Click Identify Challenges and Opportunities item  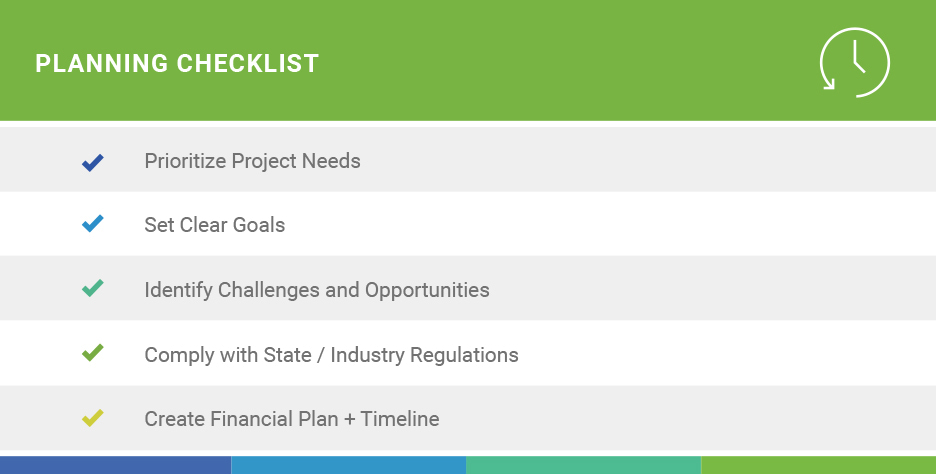point(317,290)
